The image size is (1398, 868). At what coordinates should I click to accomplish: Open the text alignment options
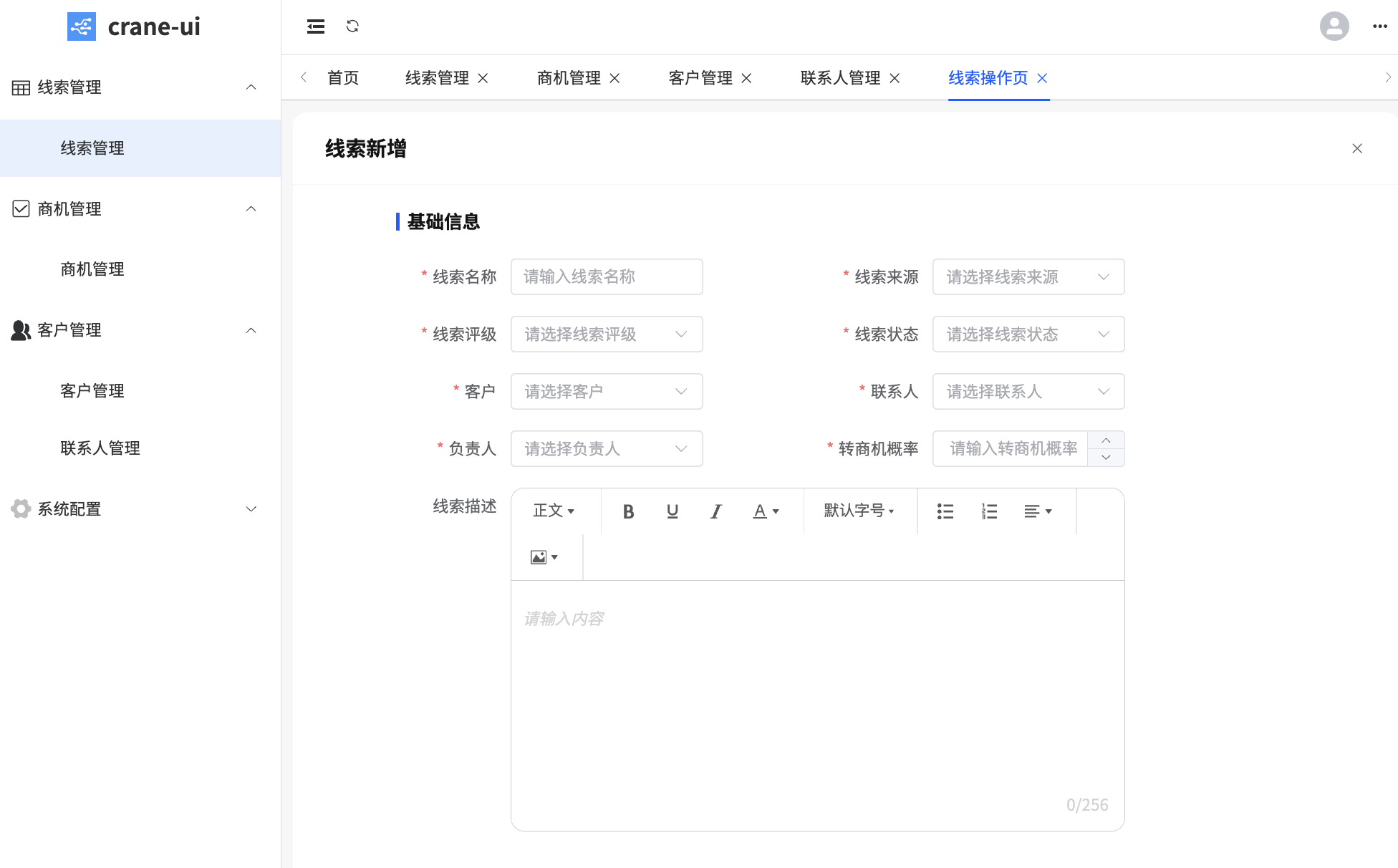click(x=1038, y=511)
